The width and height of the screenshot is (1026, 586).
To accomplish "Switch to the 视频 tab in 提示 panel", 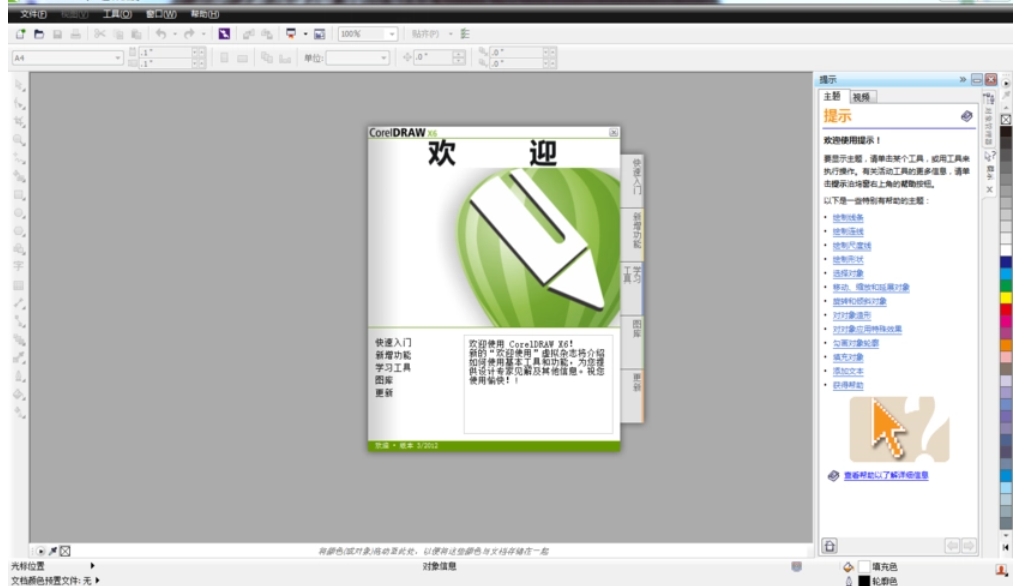I will click(862, 97).
